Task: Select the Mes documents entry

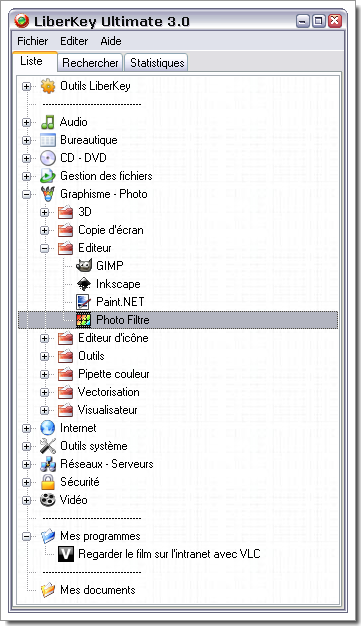Action: click(x=97, y=590)
